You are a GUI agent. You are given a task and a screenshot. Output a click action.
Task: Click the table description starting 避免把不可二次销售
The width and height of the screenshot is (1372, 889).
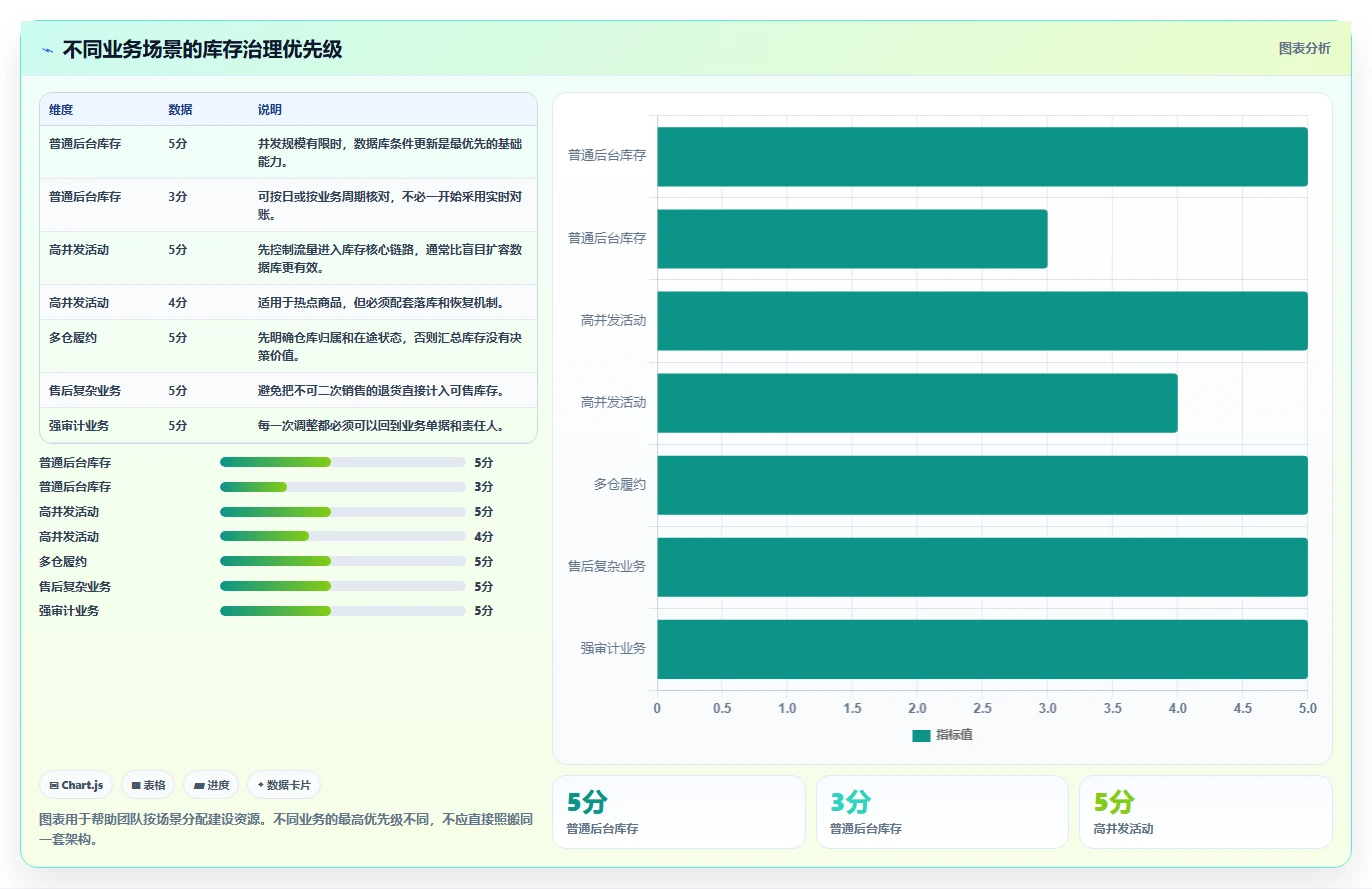pyautogui.click(x=380, y=391)
